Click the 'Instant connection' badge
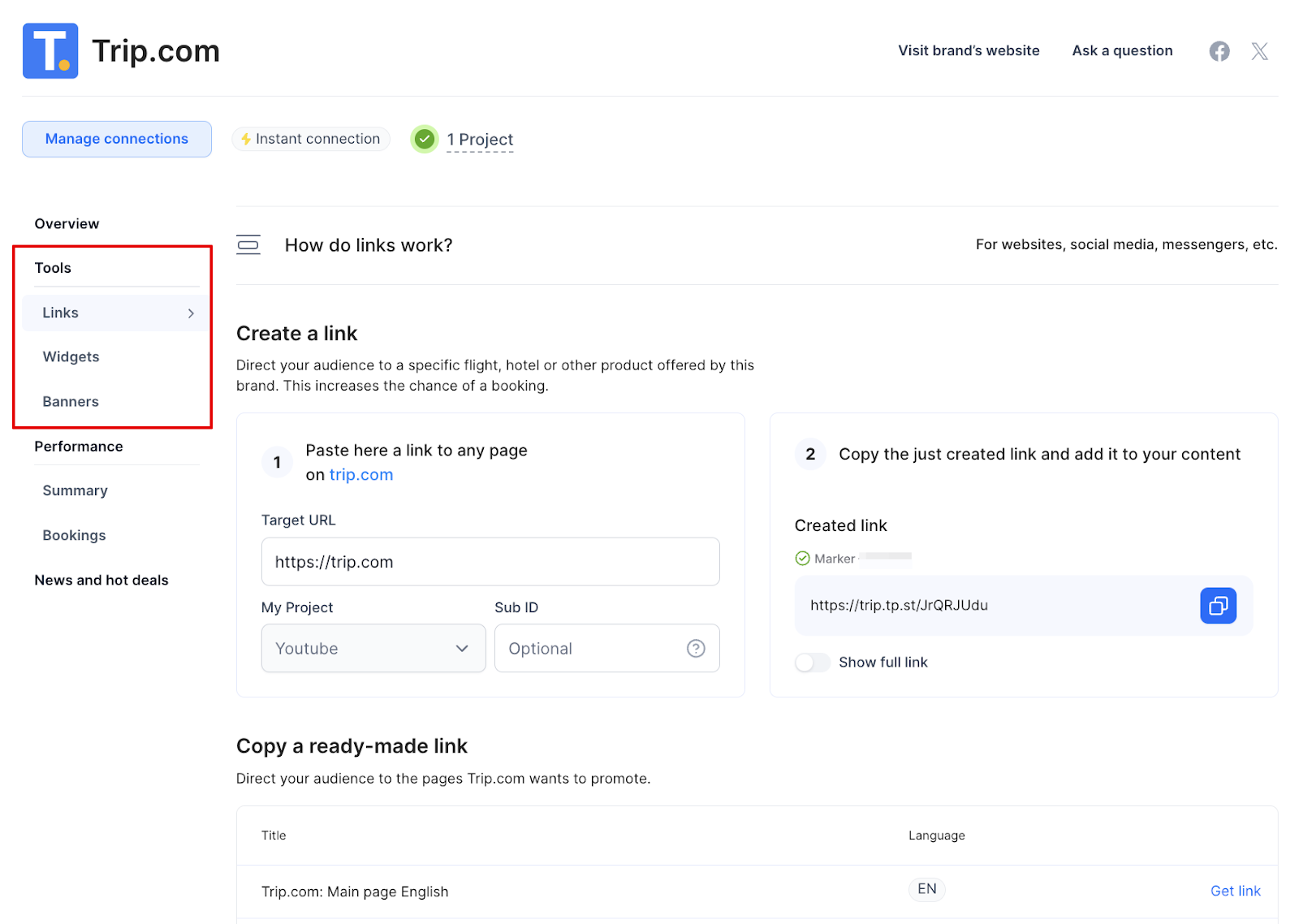 (311, 139)
